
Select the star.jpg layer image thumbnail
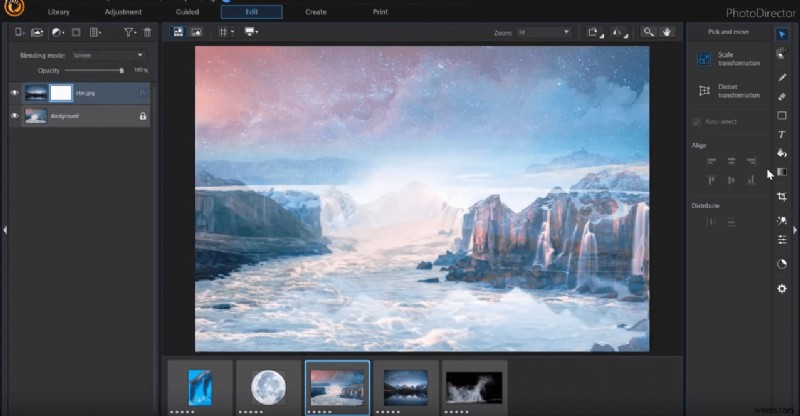(x=36, y=93)
